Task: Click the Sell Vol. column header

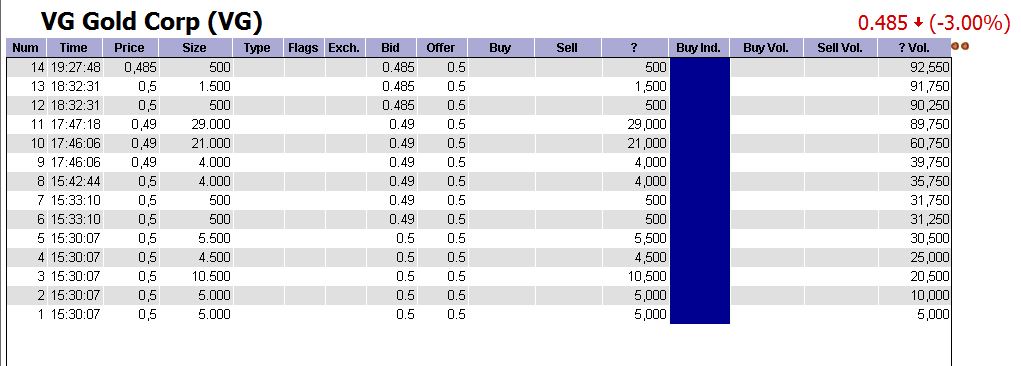Action: [x=841, y=48]
